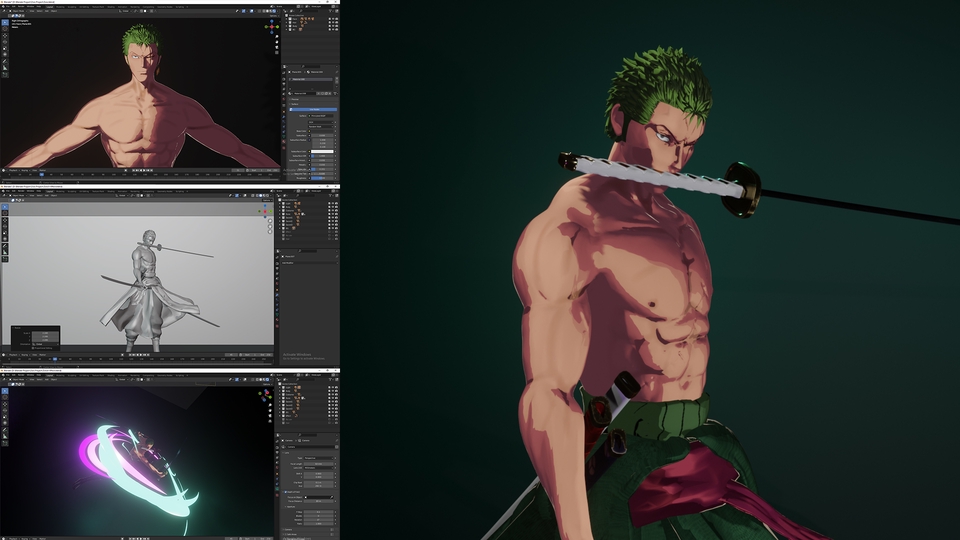This screenshot has width=960, height=540.
Task: Open Material properties tab in top window
Action: point(283,141)
